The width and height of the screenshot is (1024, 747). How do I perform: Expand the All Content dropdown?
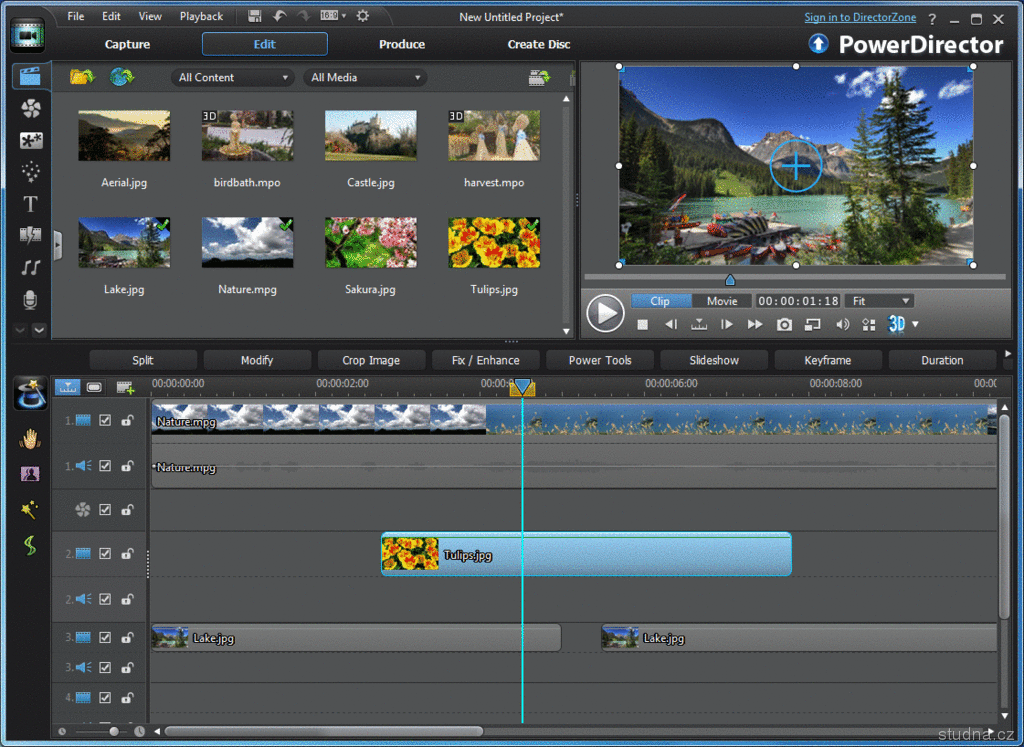click(x=232, y=77)
